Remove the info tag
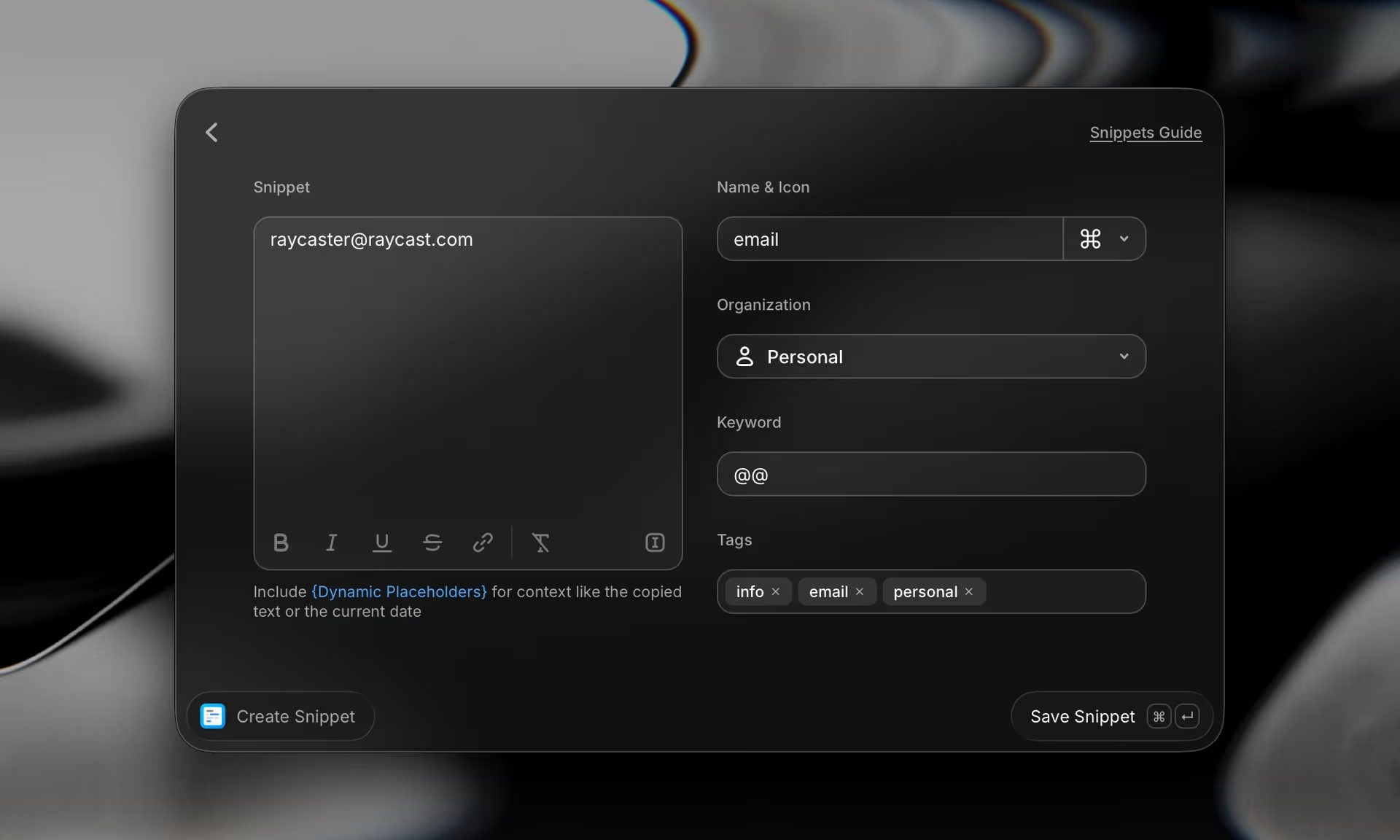Screen dimensions: 1400x840 (x=776, y=591)
